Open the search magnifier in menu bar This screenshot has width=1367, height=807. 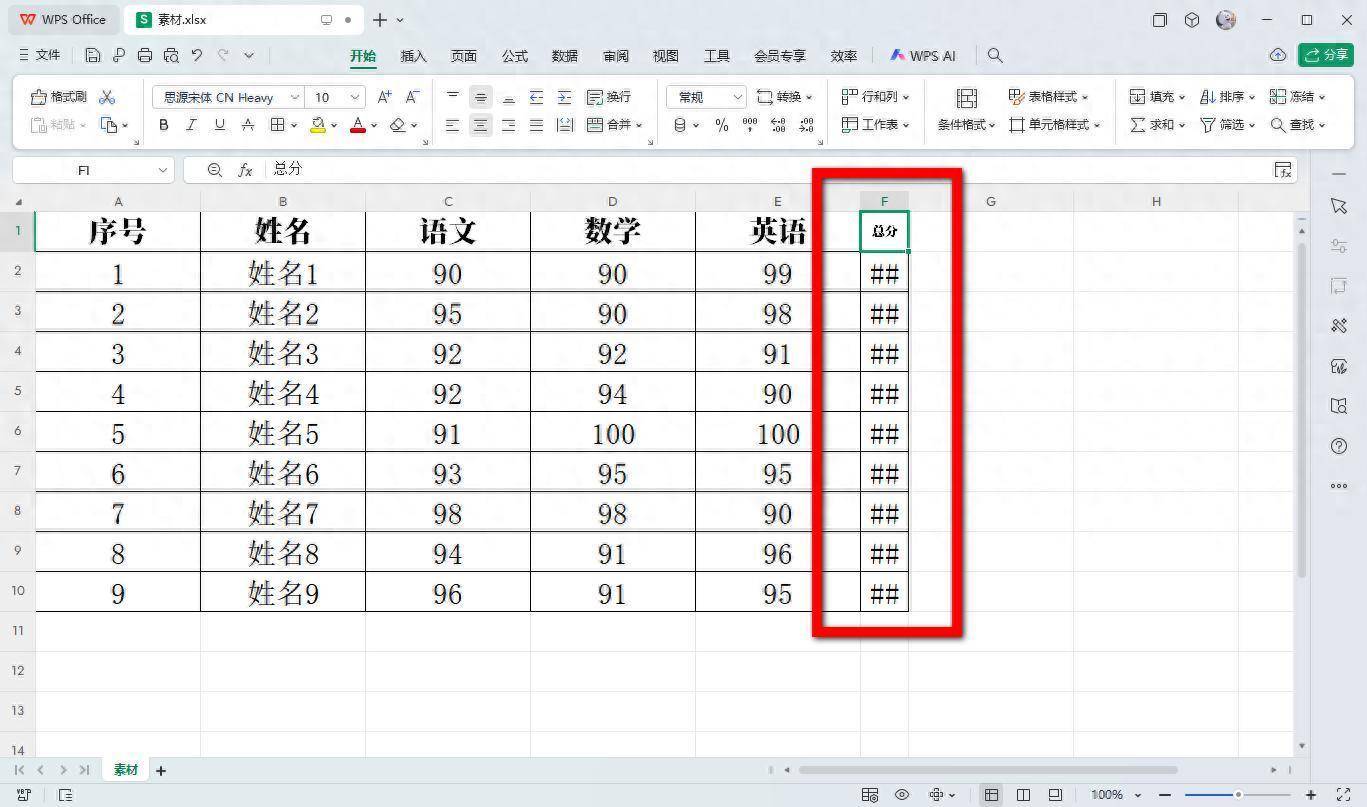pyautogui.click(x=995, y=56)
